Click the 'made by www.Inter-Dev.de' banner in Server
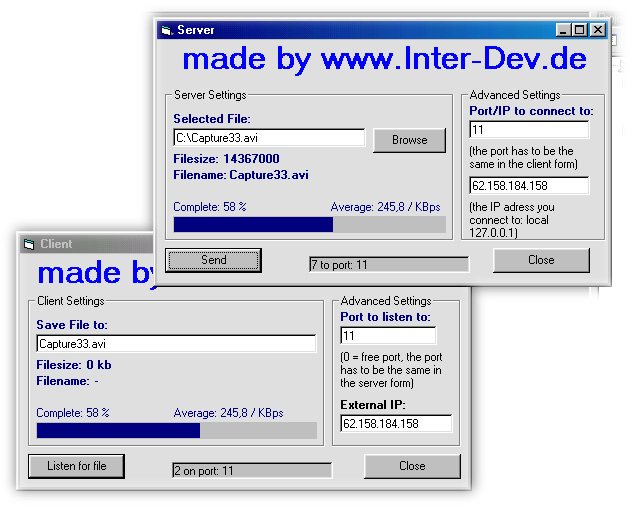This screenshot has height=506, width=629. pos(384,59)
